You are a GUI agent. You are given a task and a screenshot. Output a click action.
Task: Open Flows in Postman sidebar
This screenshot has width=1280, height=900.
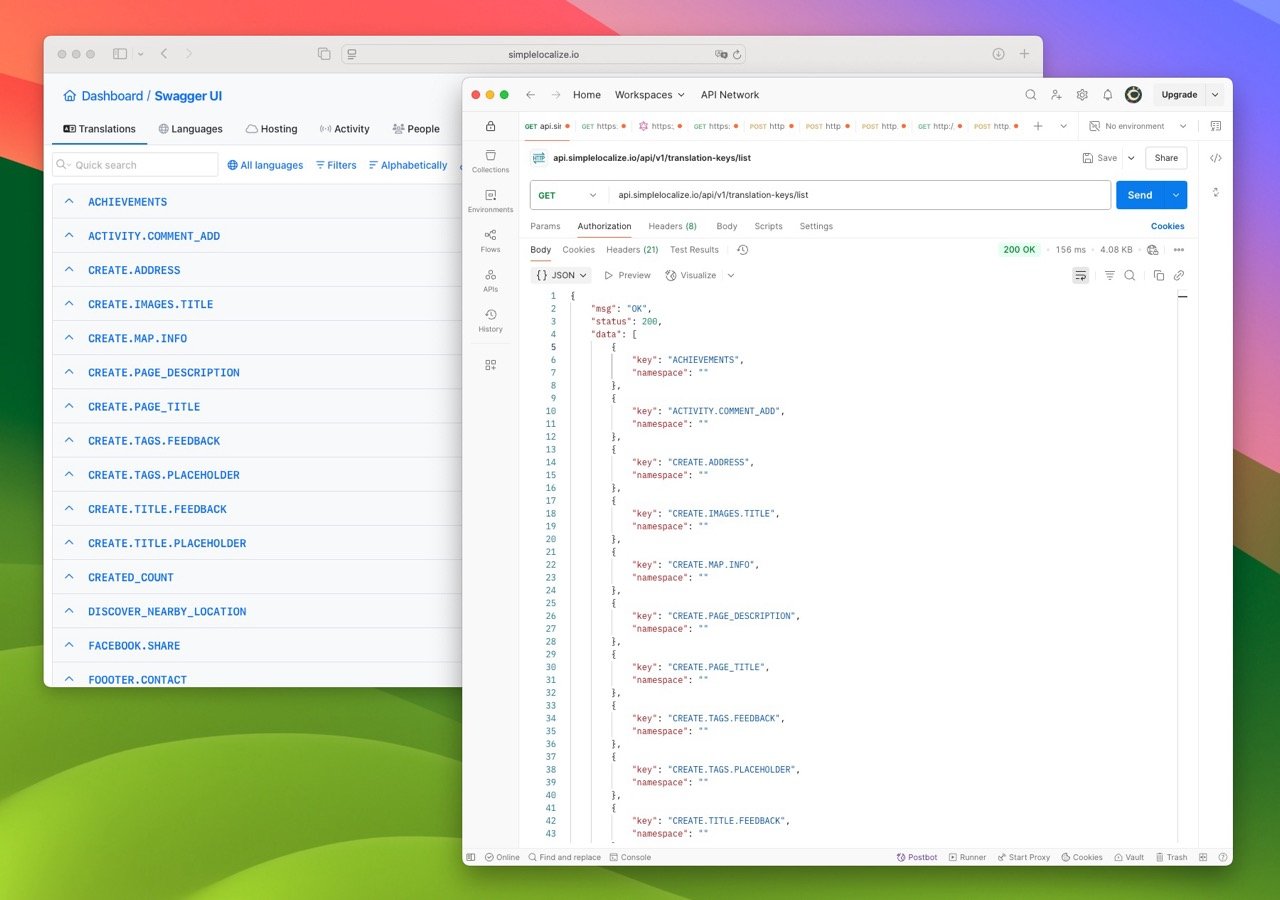pyautogui.click(x=490, y=240)
